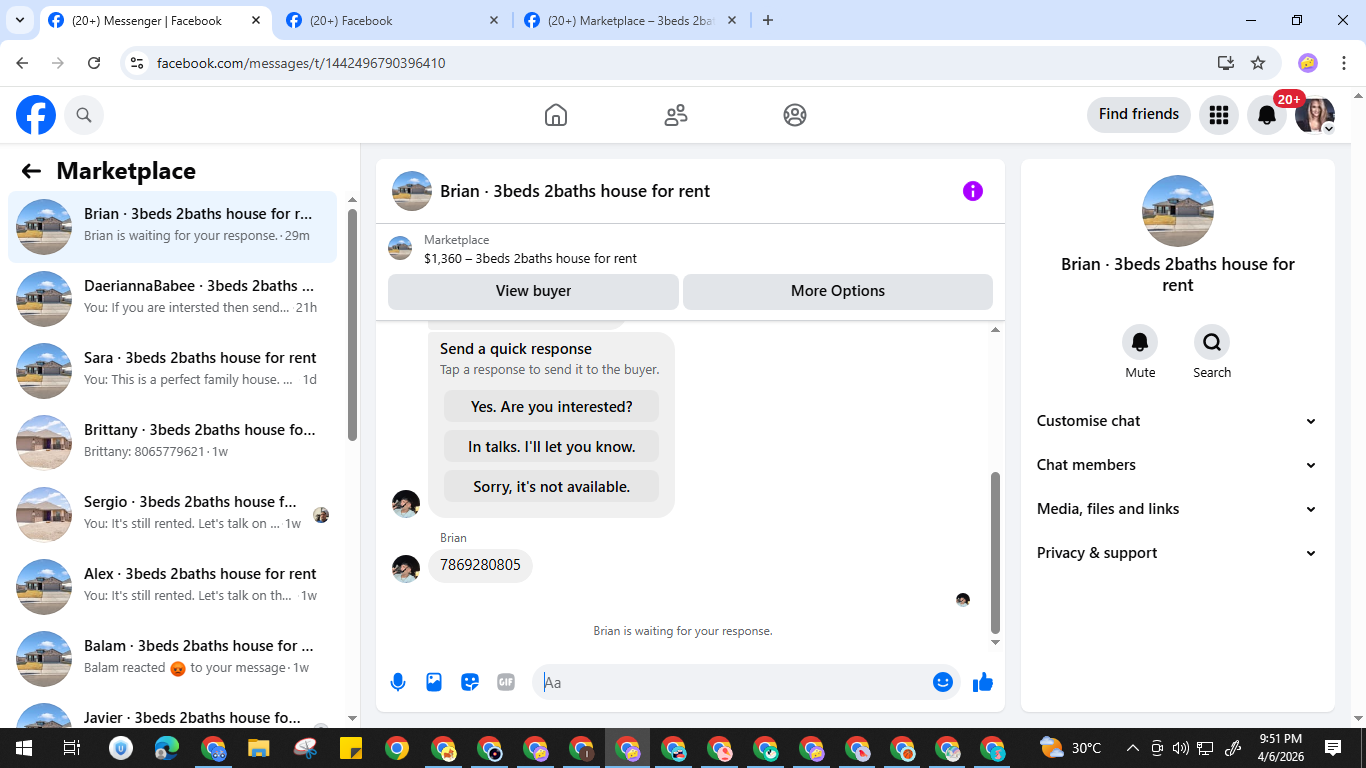Open the 30°C weather widget
The width and height of the screenshot is (1366, 768).
click(x=1071, y=748)
